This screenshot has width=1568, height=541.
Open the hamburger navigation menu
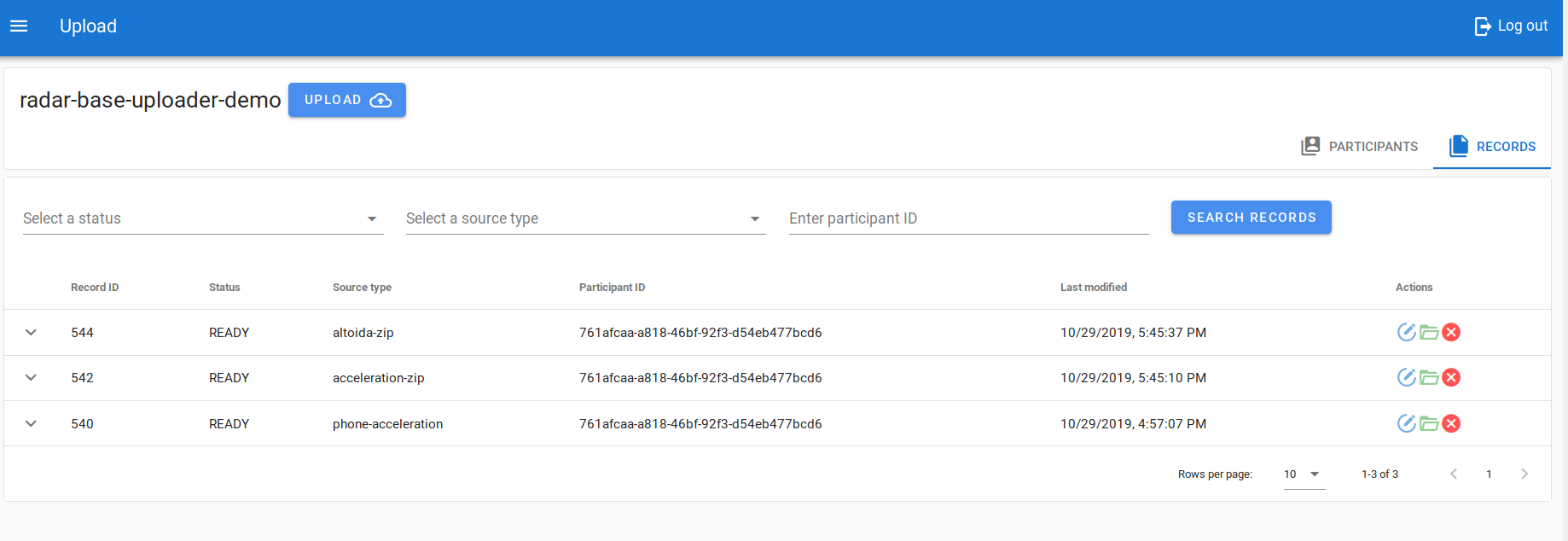pyautogui.click(x=19, y=26)
